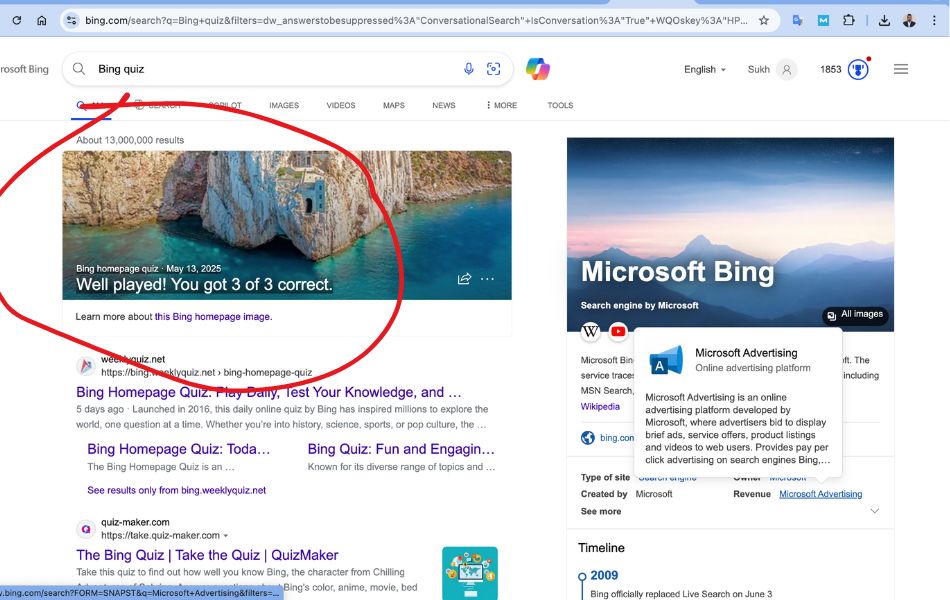The width and height of the screenshot is (950, 600).
Task: Open Chrome profile avatar
Action: pyautogui.click(x=909, y=21)
